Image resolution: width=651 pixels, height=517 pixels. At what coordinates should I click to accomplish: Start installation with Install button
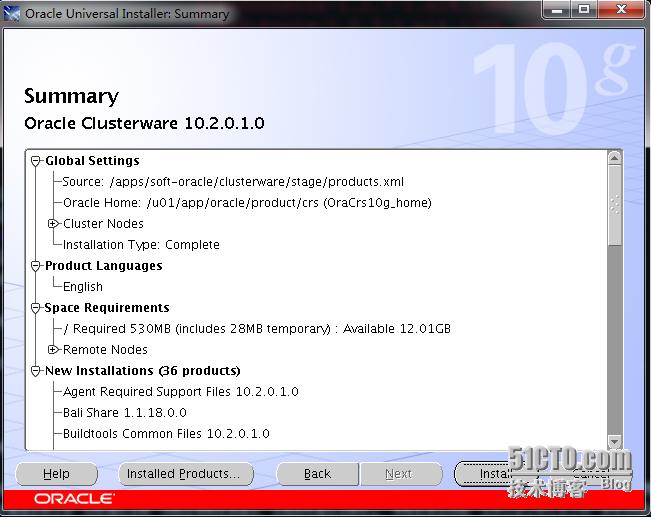coord(495,474)
